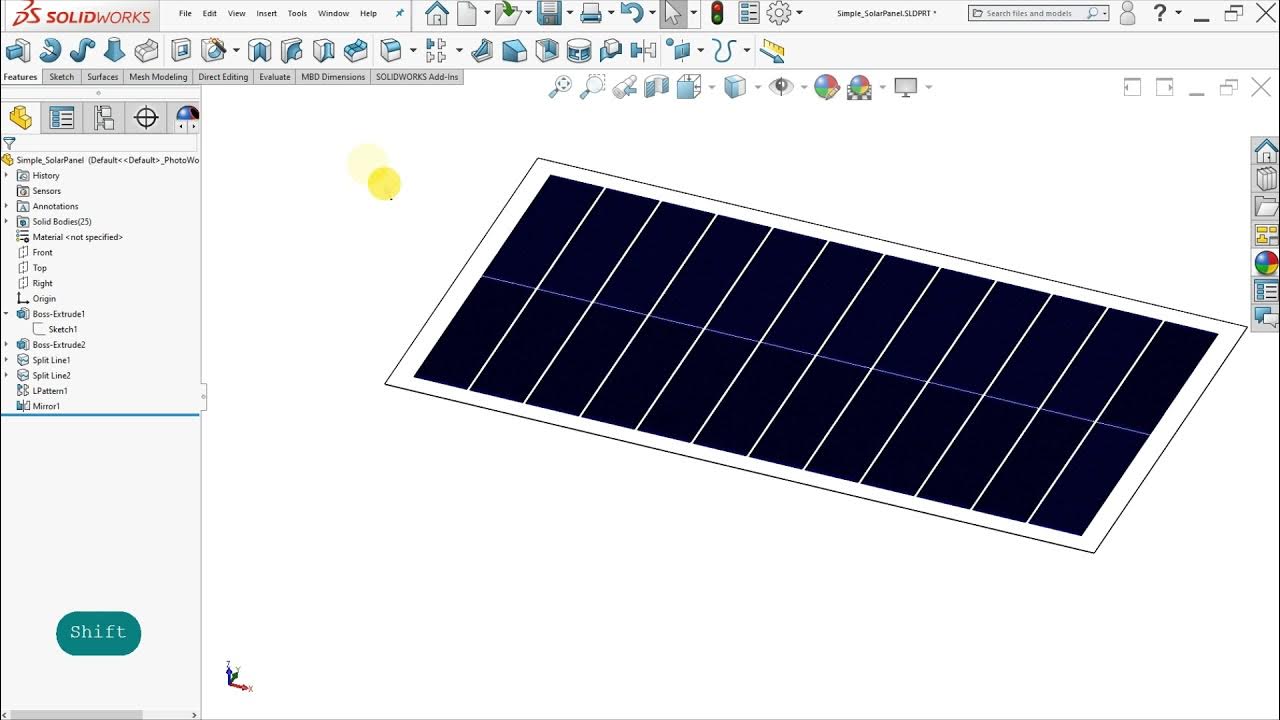Open the DimXpertManager crosshair tab
This screenshot has height=720, width=1280.
[146, 118]
